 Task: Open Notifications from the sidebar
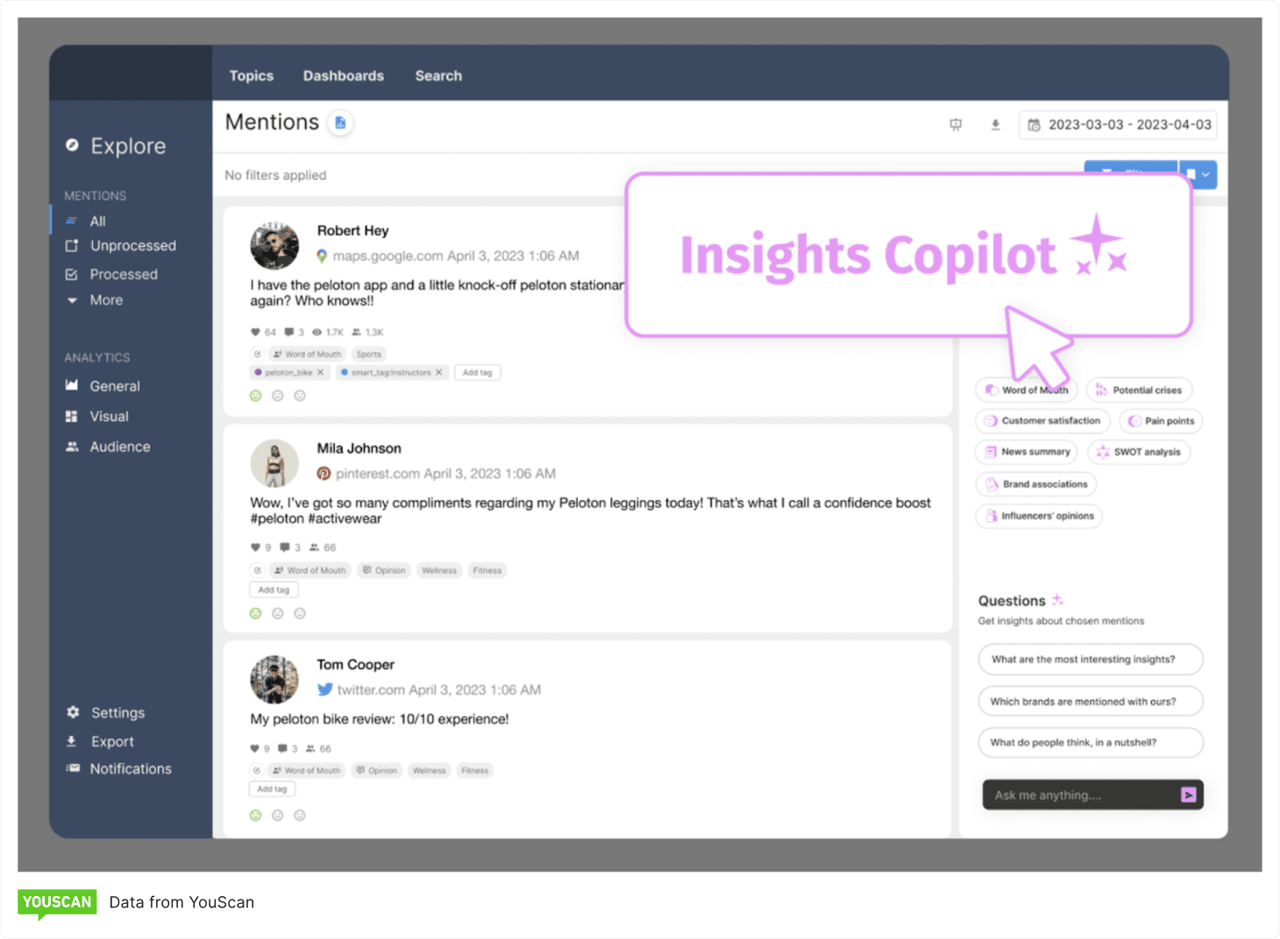click(128, 768)
